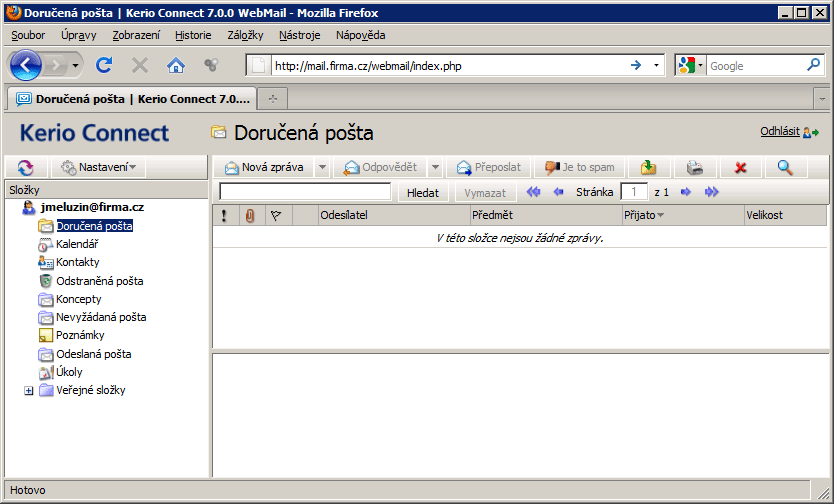Viewport: 834px width, 504px height.
Task: Go to previous page arrow icon
Action: [558, 192]
